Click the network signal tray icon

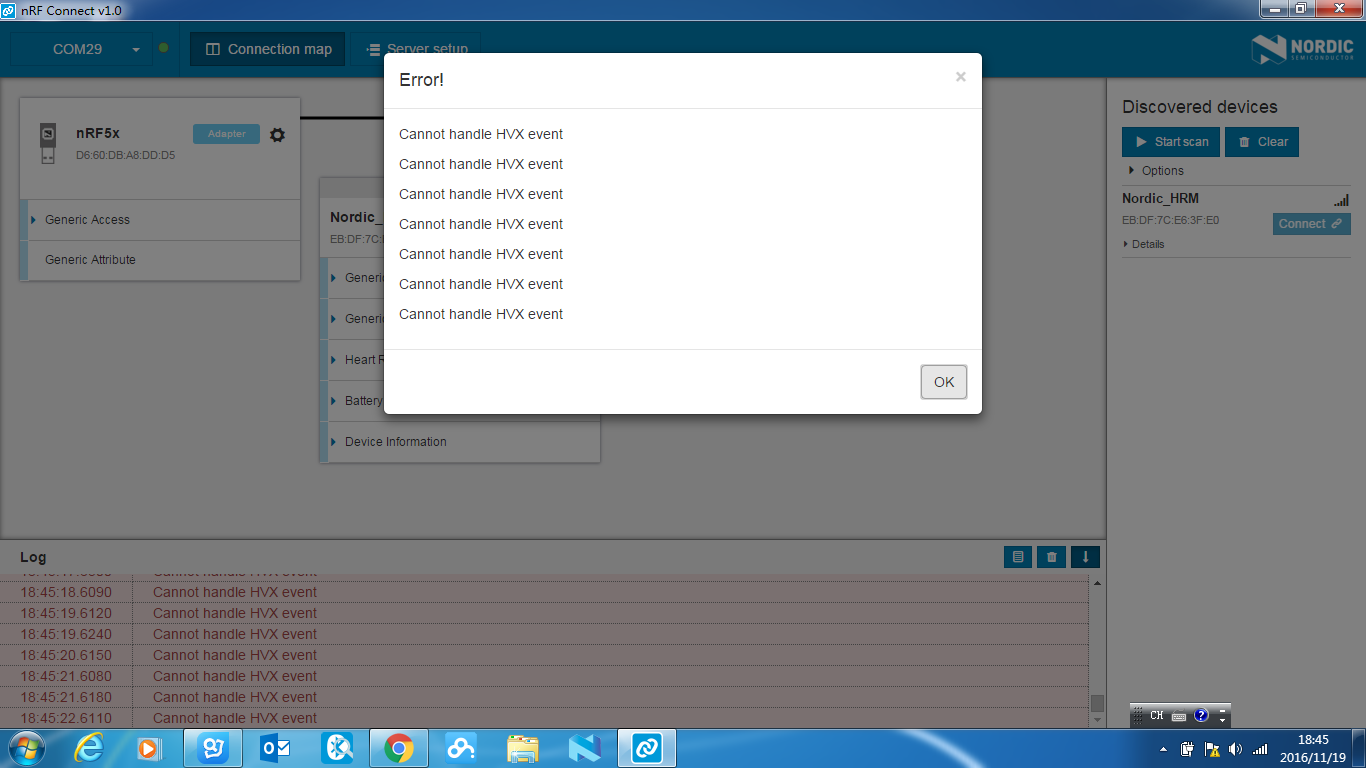pos(1260,748)
